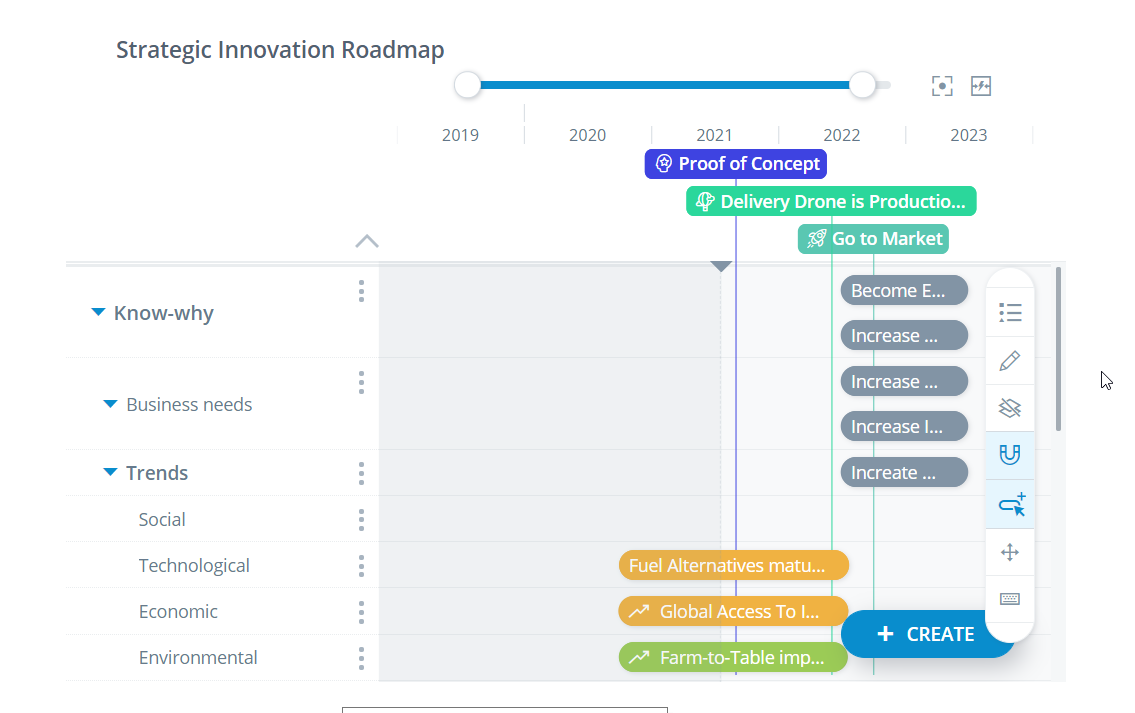Open the list view icon on the right toolbar

pyautogui.click(x=1010, y=312)
